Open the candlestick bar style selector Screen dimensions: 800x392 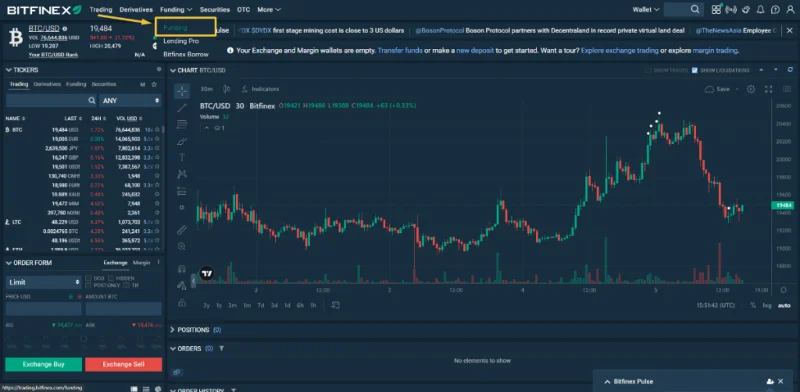227,89
